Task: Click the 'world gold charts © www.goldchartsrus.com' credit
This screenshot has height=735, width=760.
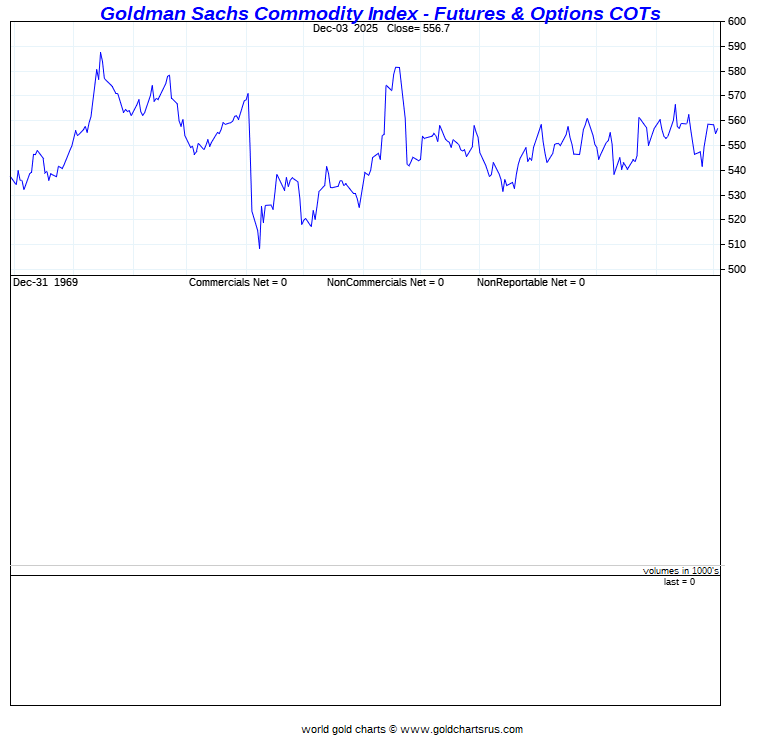Action: tap(412, 729)
